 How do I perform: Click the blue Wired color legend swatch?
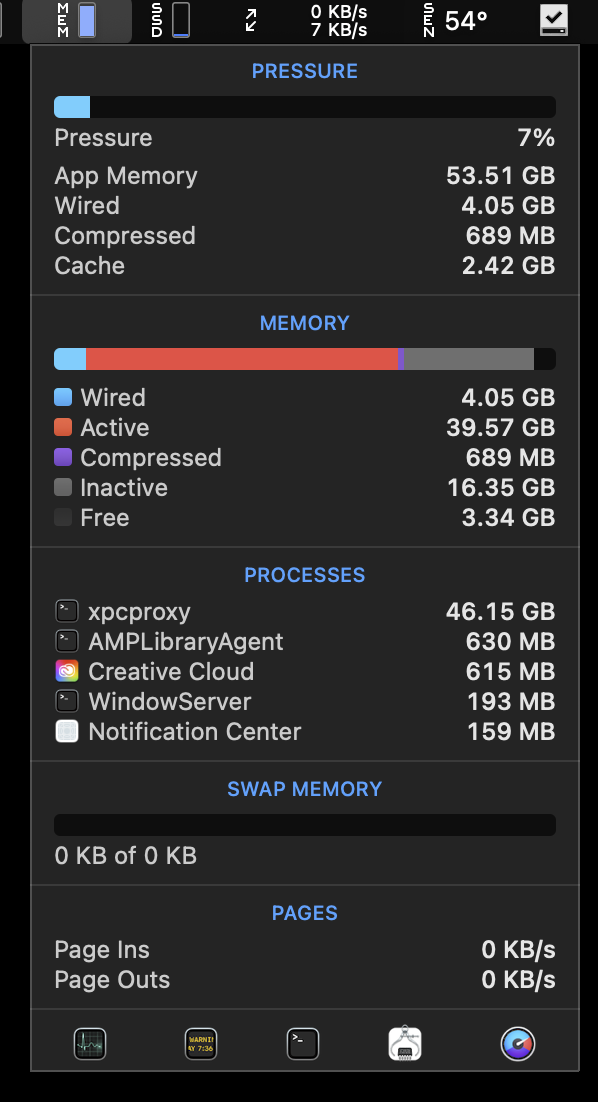click(63, 397)
